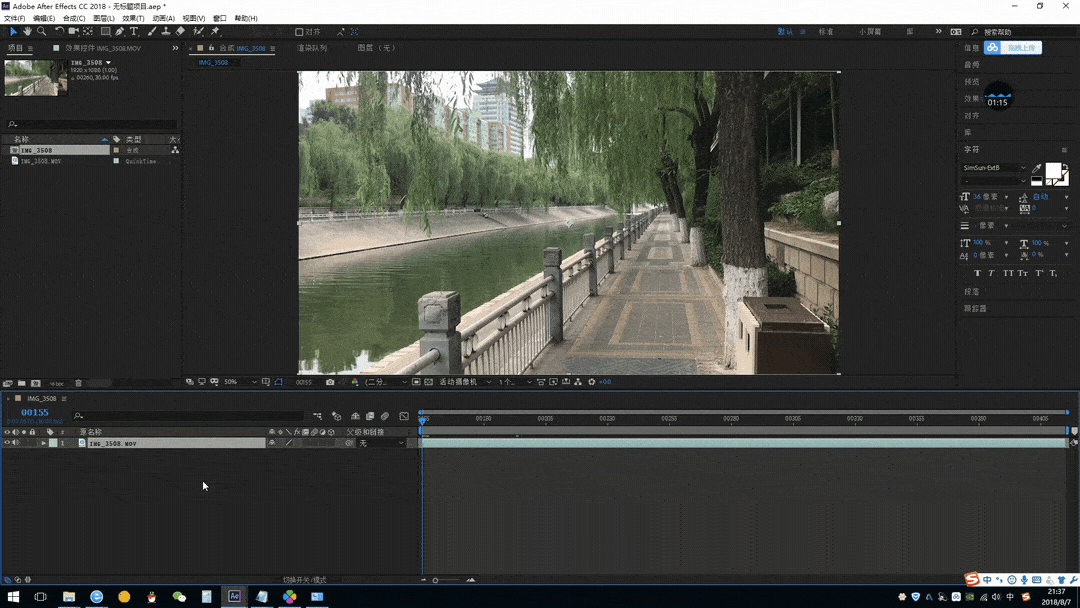The image size is (1080, 608).
Task: Select the Eraser tool
Action: pos(180,32)
